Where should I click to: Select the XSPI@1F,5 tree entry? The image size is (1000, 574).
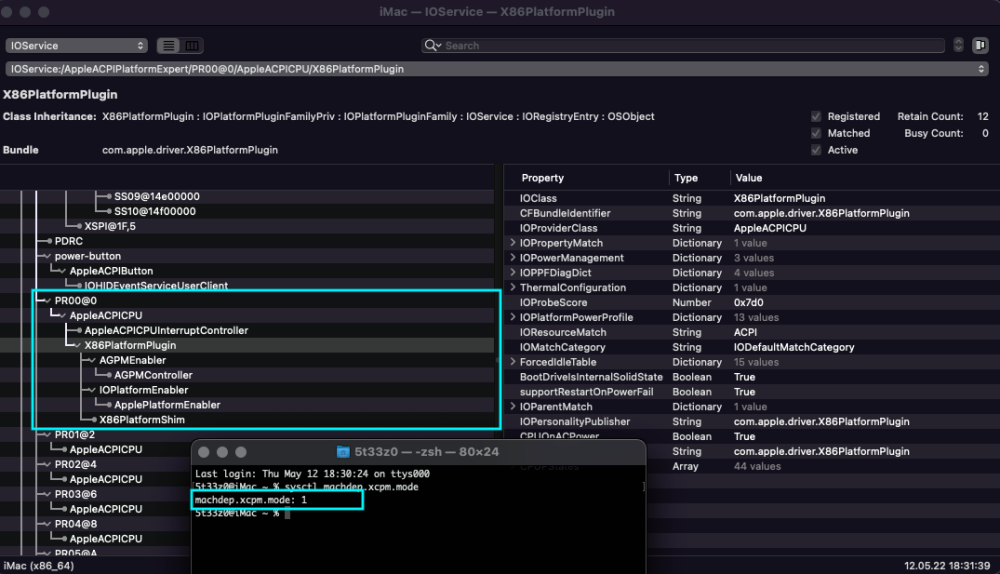[110, 226]
